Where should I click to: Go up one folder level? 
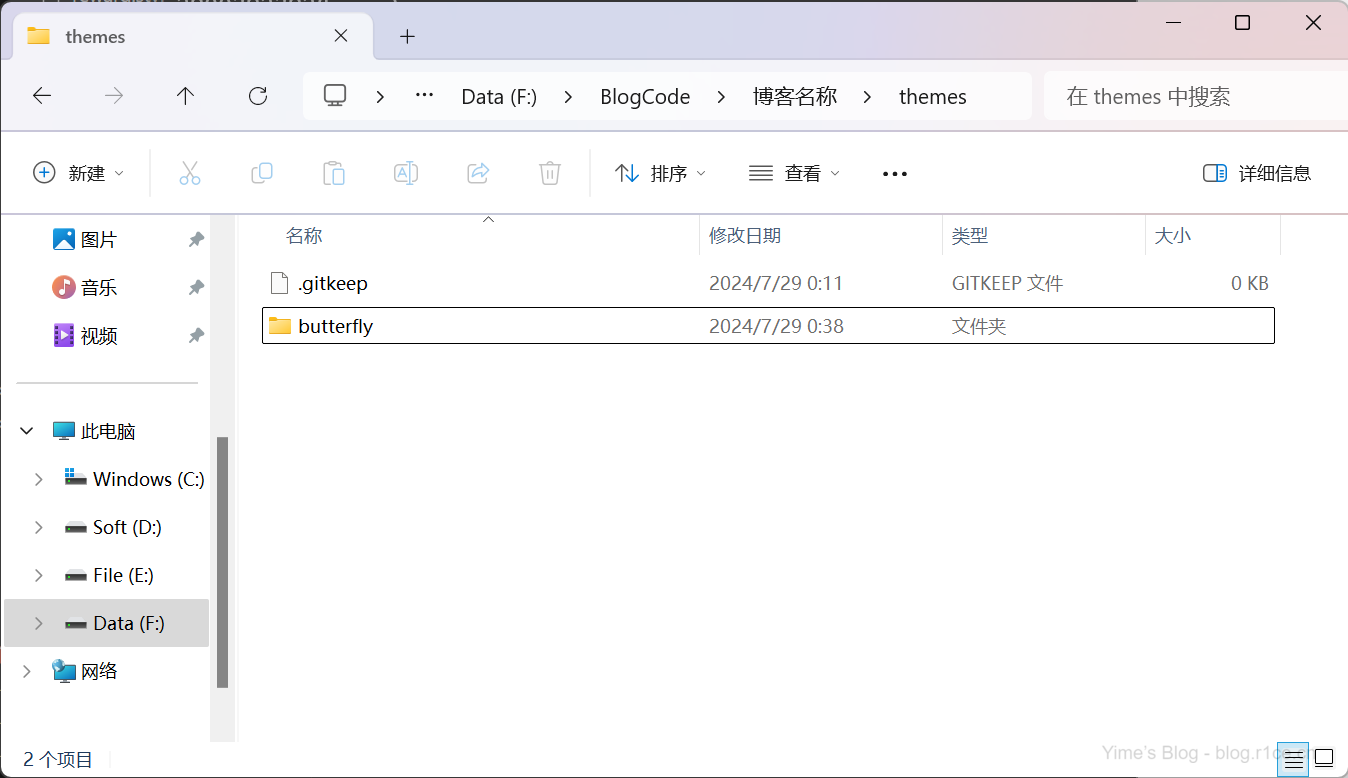185,96
